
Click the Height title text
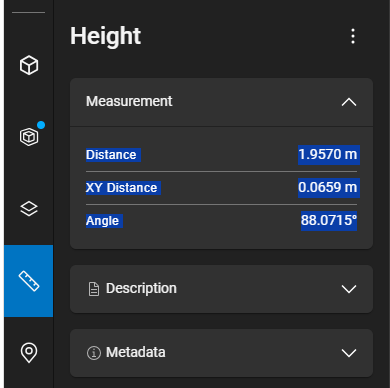[105, 36]
